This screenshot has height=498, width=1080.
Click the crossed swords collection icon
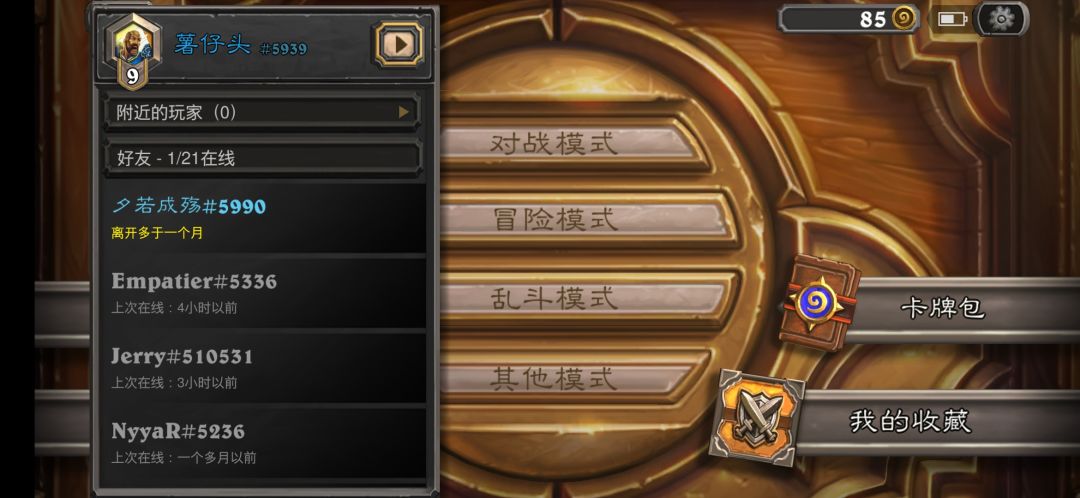(758, 417)
